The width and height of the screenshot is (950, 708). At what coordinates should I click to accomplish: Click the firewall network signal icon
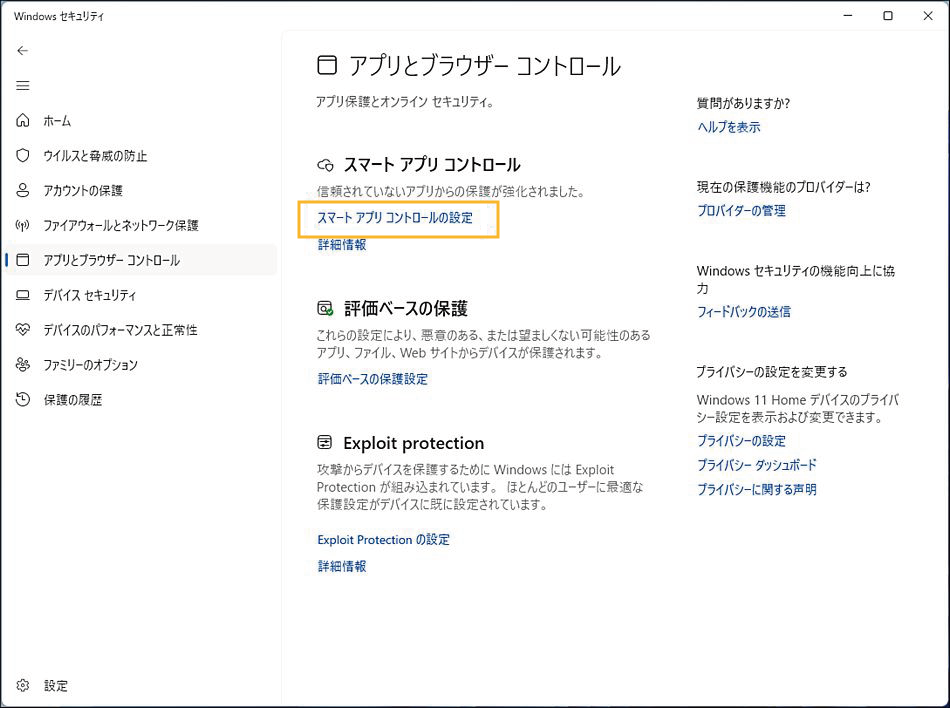23,225
